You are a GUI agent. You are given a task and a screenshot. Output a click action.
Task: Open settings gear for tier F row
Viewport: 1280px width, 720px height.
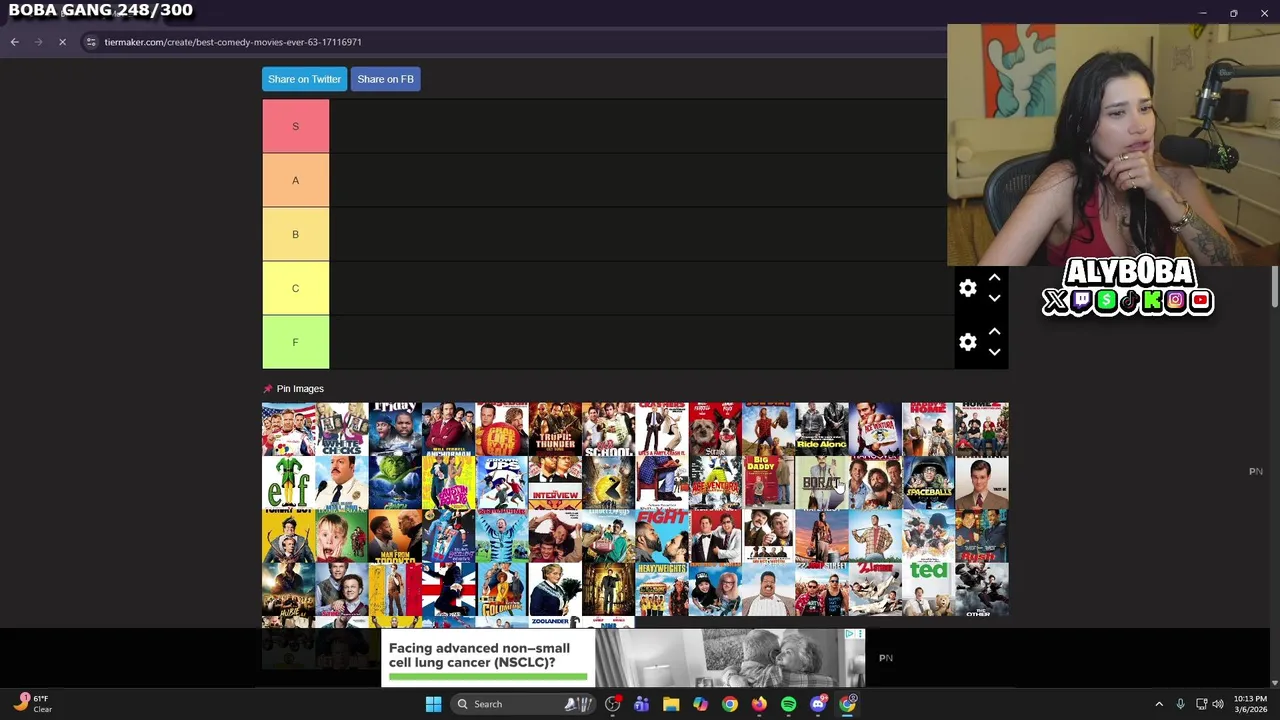(x=967, y=342)
